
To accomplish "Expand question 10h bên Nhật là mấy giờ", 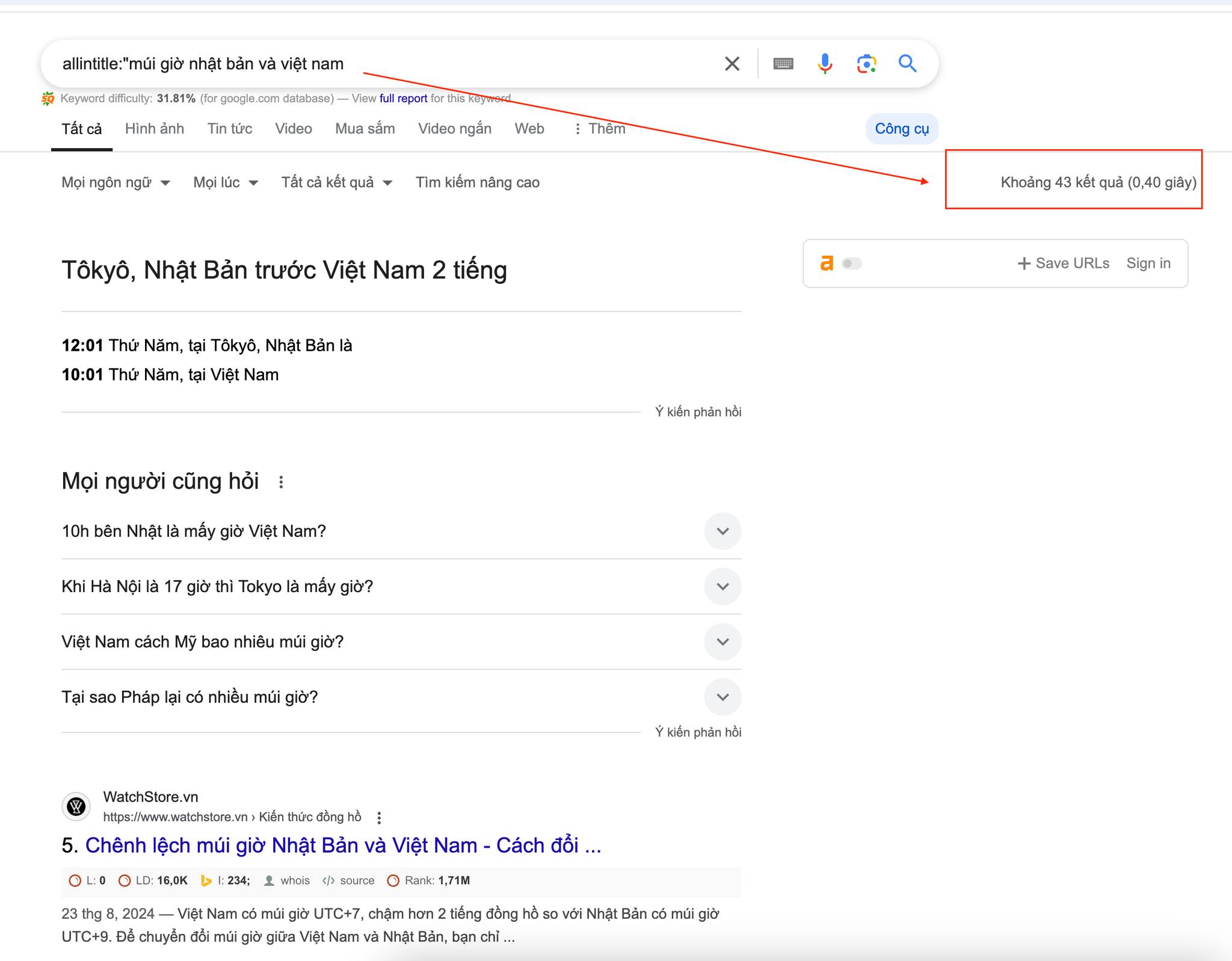I will click(x=722, y=531).
